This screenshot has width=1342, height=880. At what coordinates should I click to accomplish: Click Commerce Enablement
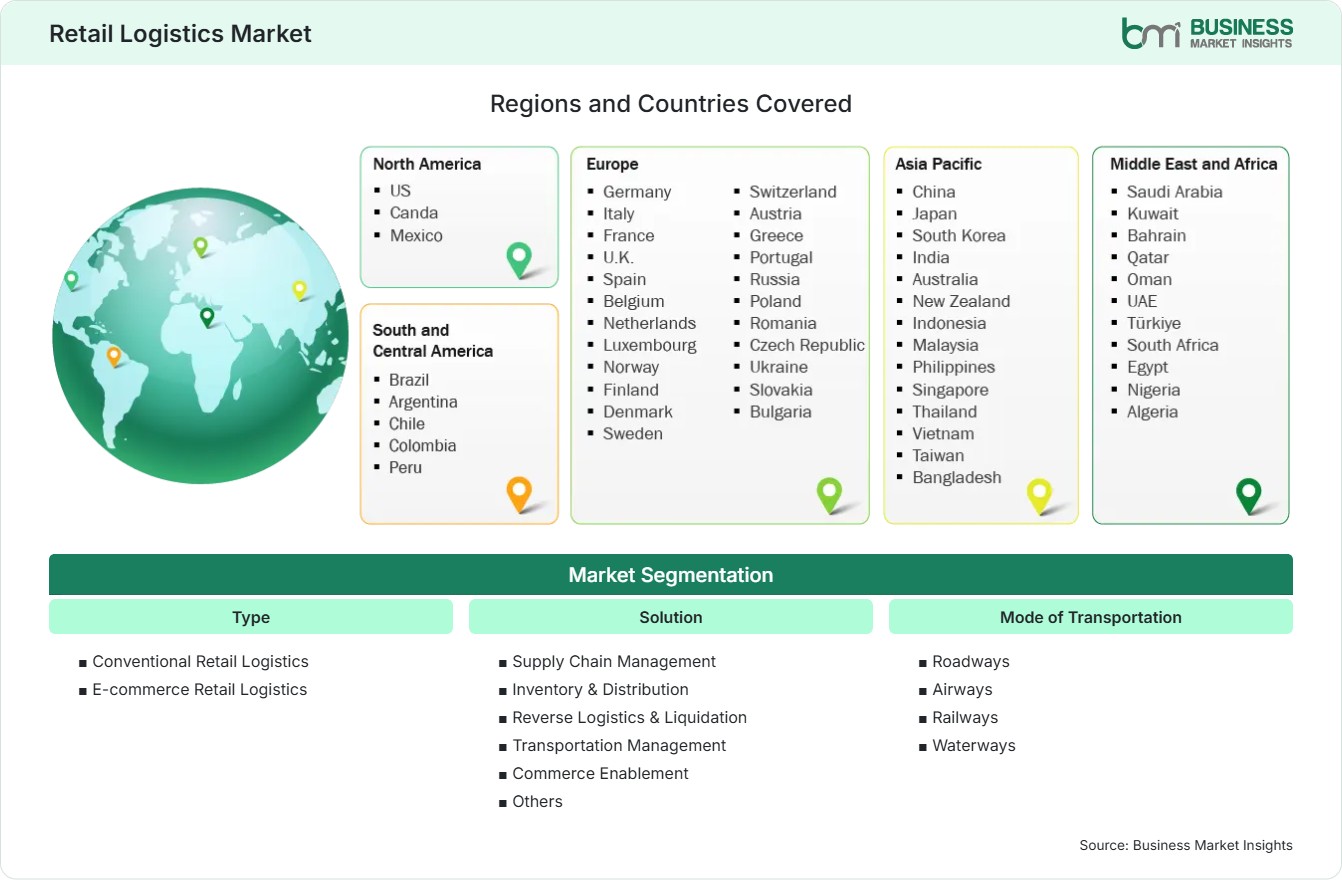600,773
